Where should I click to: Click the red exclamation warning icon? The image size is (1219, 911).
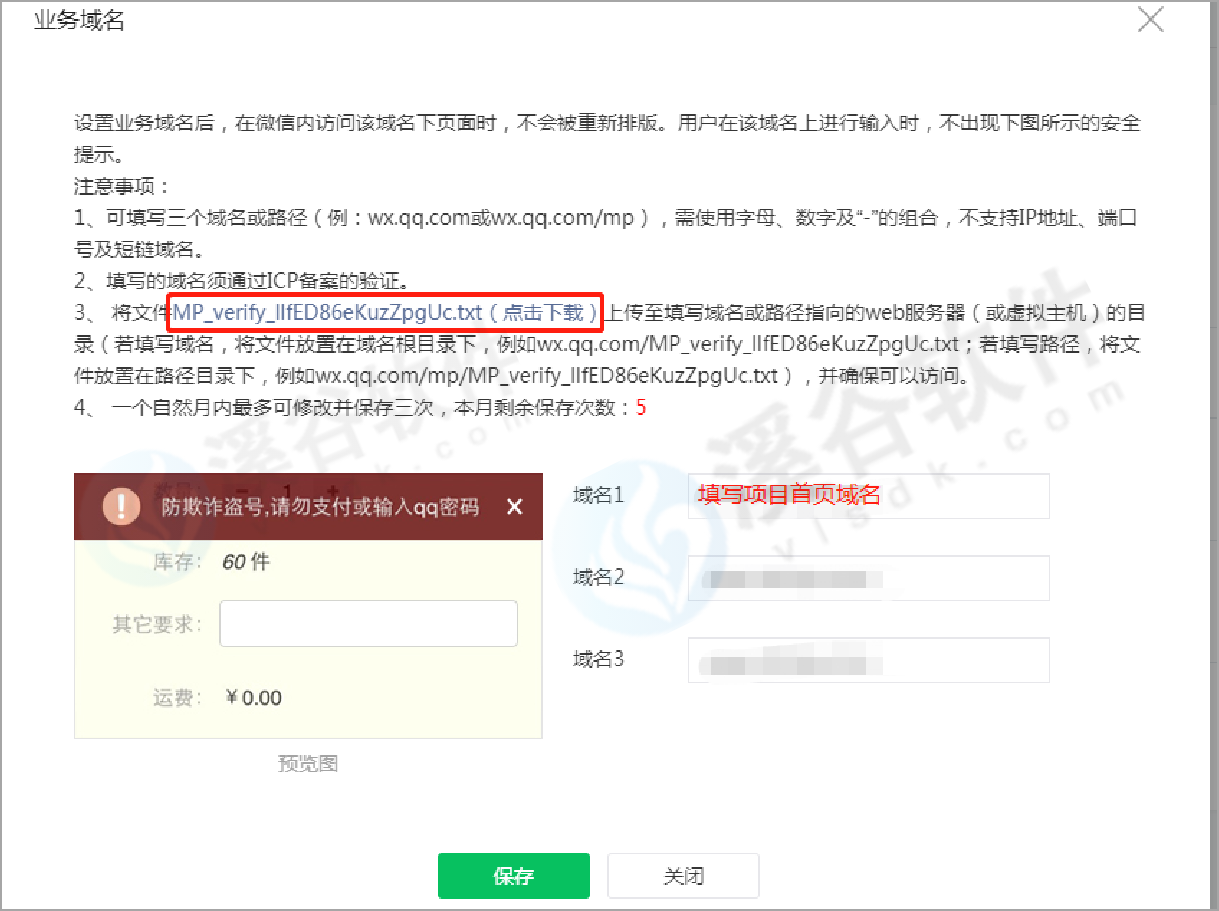pyautogui.click(x=122, y=507)
